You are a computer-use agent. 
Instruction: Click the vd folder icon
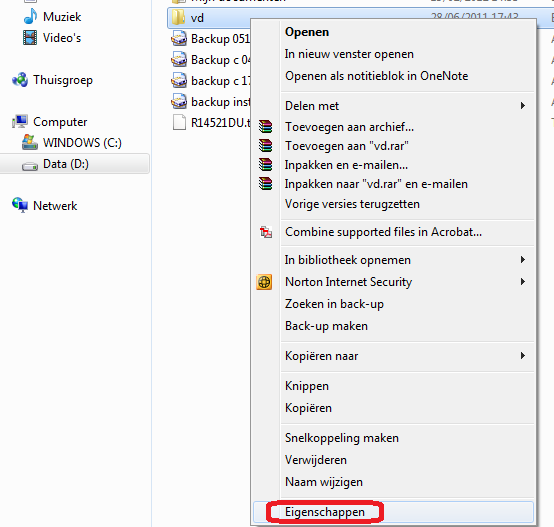(178, 17)
